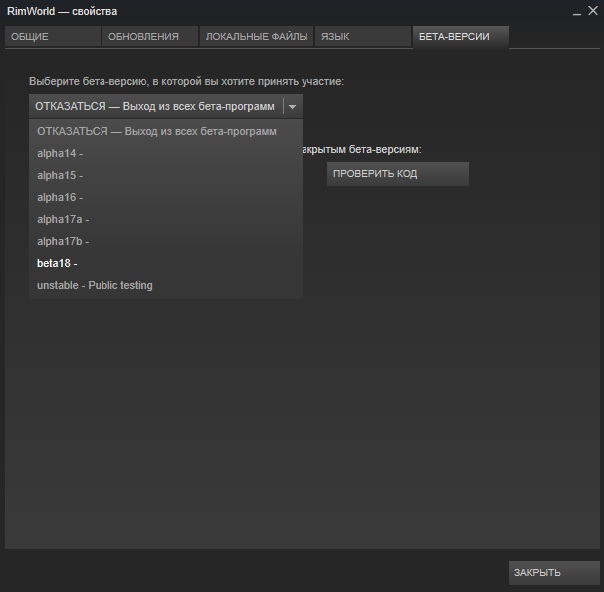Switch to the ЯЗЫК tab
Viewport: 604px width, 592px height.
coord(363,37)
